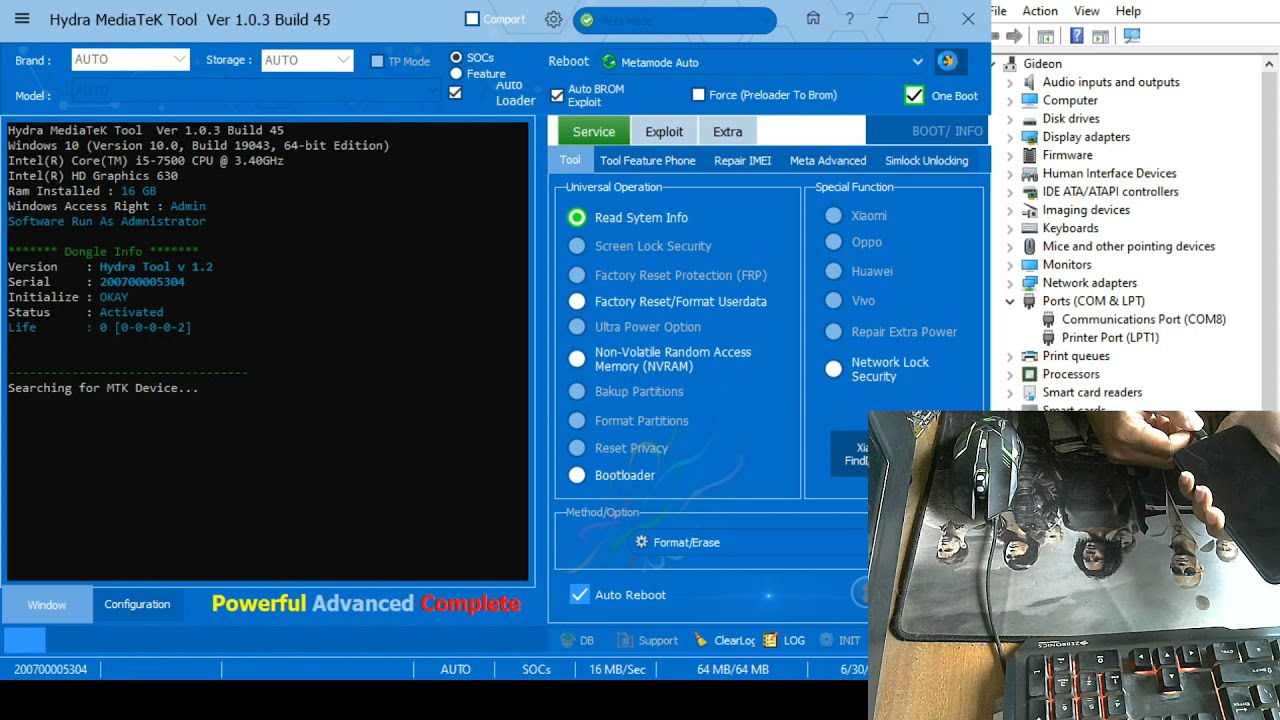Open the hamburger menu in Hydra Tool
The height and width of the screenshot is (720, 1280).
22,19
